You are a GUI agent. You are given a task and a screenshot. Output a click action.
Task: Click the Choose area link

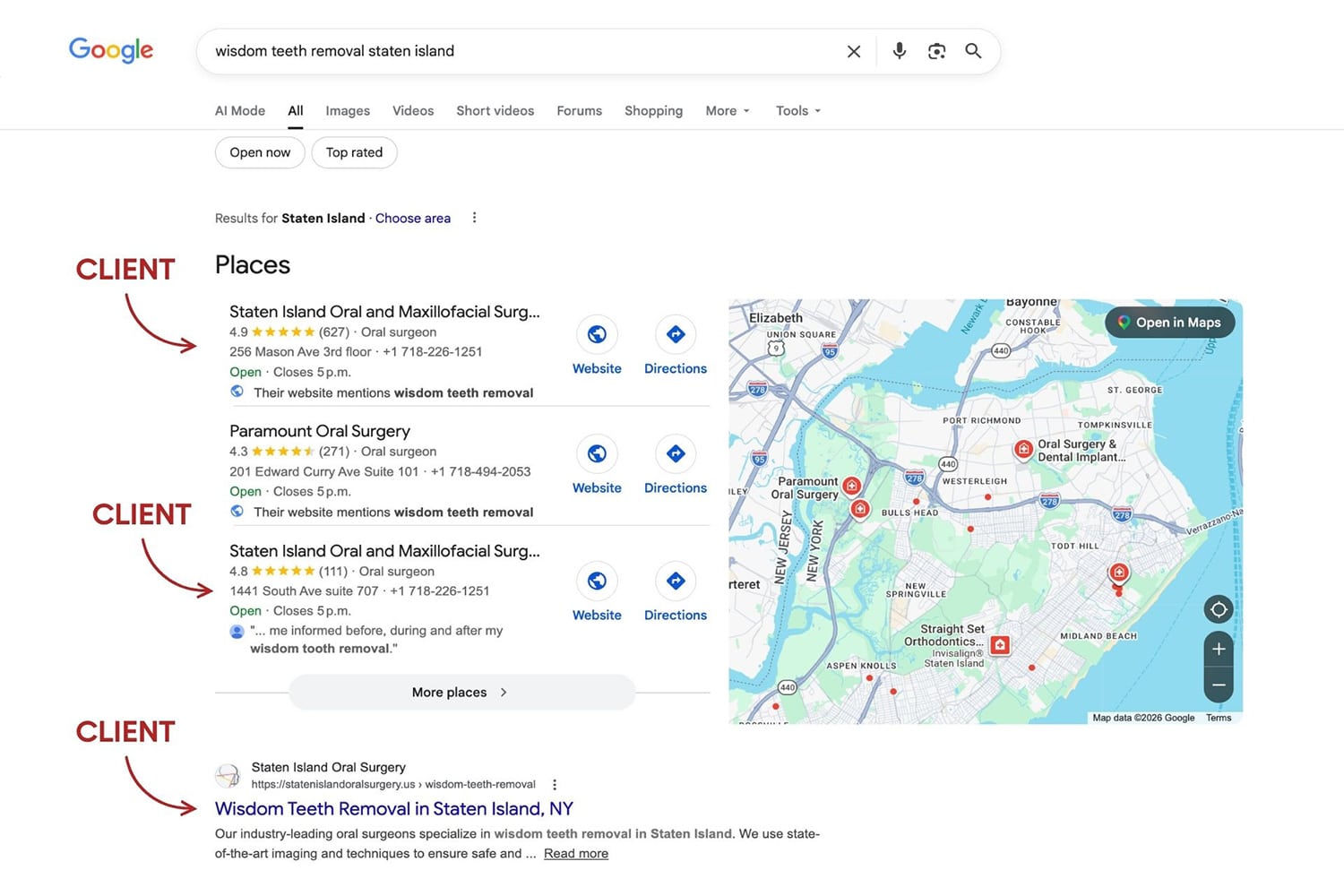click(x=413, y=218)
